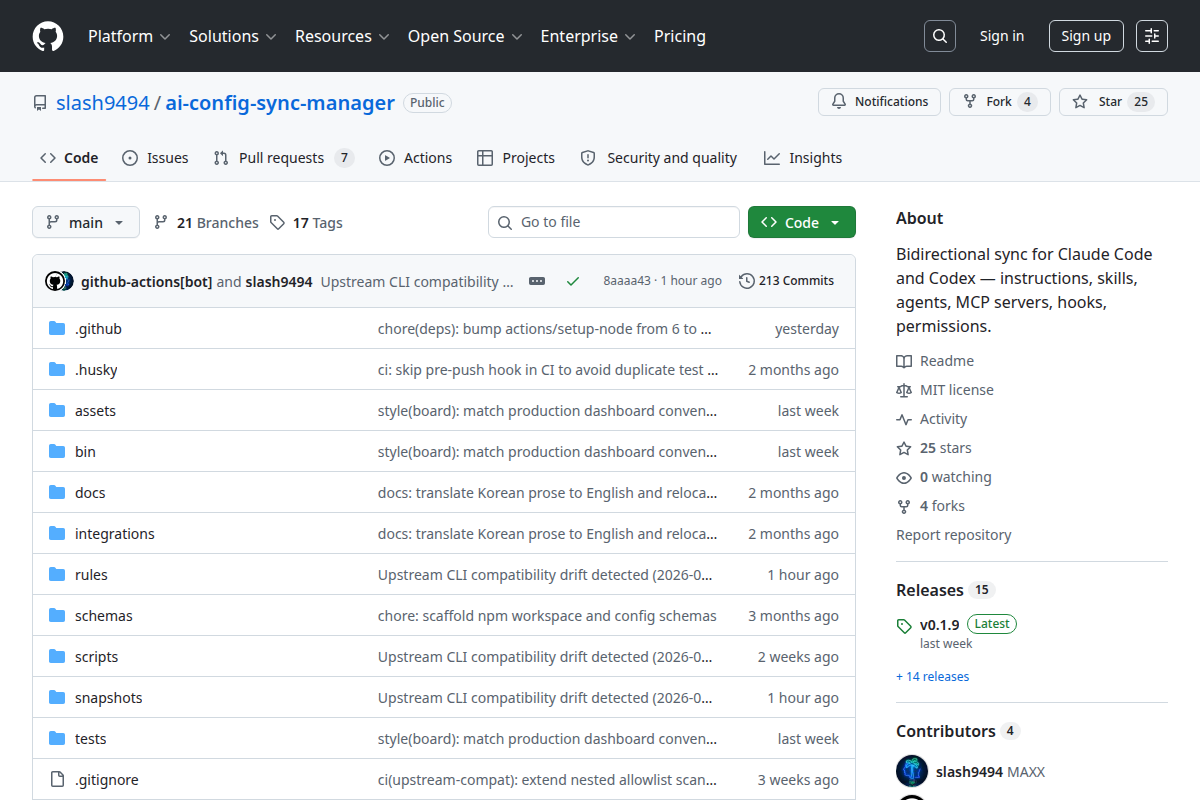Open the Activity link in About

[x=932, y=419]
